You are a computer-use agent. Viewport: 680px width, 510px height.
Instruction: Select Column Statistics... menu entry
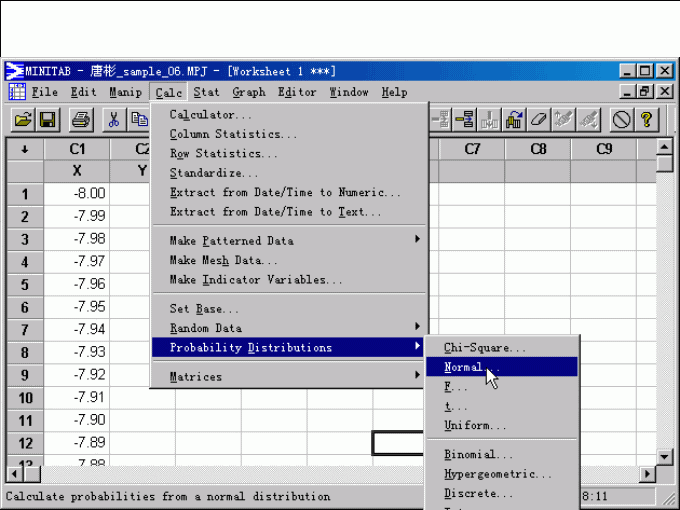tap(233, 134)
